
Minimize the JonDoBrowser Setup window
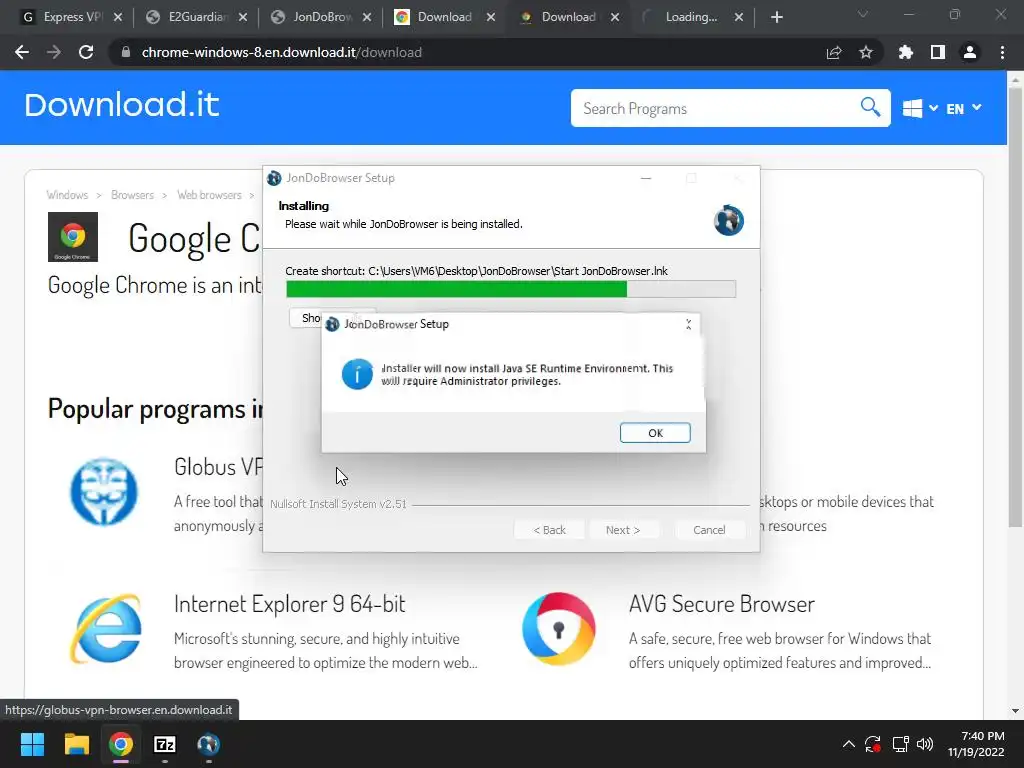coord(646,178)
